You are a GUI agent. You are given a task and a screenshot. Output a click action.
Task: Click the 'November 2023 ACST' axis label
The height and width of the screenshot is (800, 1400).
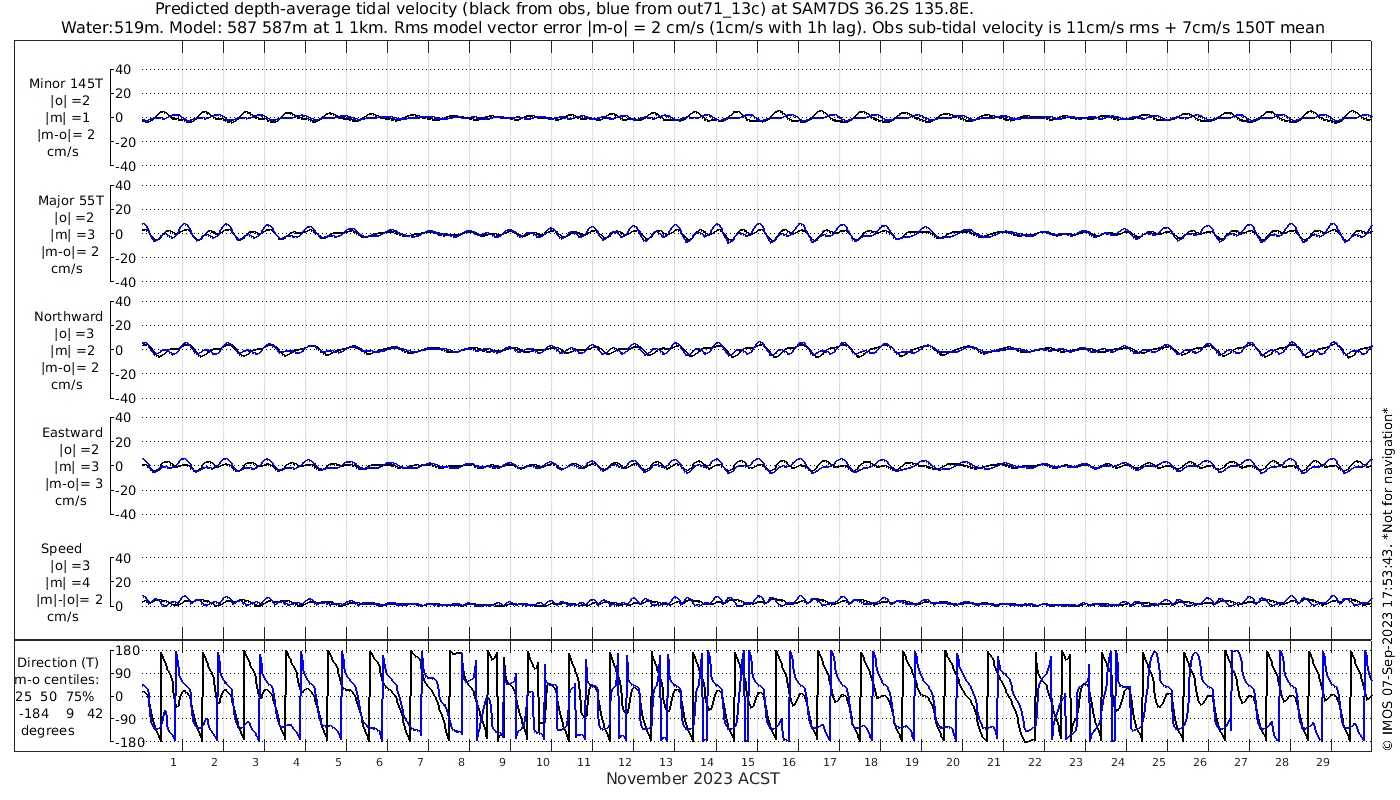[693, 778]
